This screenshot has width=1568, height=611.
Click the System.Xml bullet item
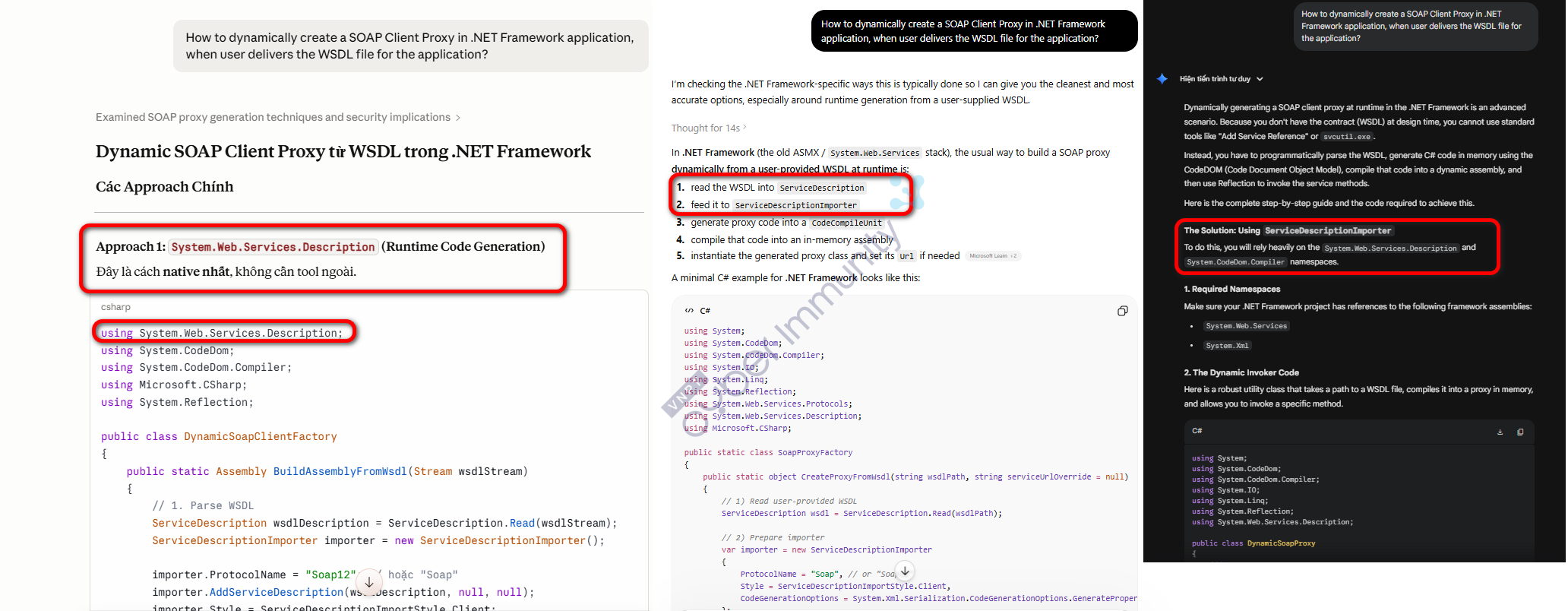[1227, 346]
